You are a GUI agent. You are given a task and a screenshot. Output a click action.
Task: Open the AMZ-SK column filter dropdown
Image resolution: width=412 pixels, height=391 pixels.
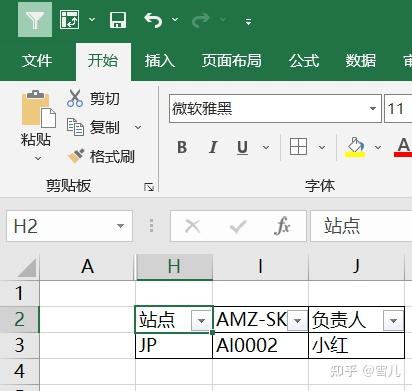coord(297,321)
